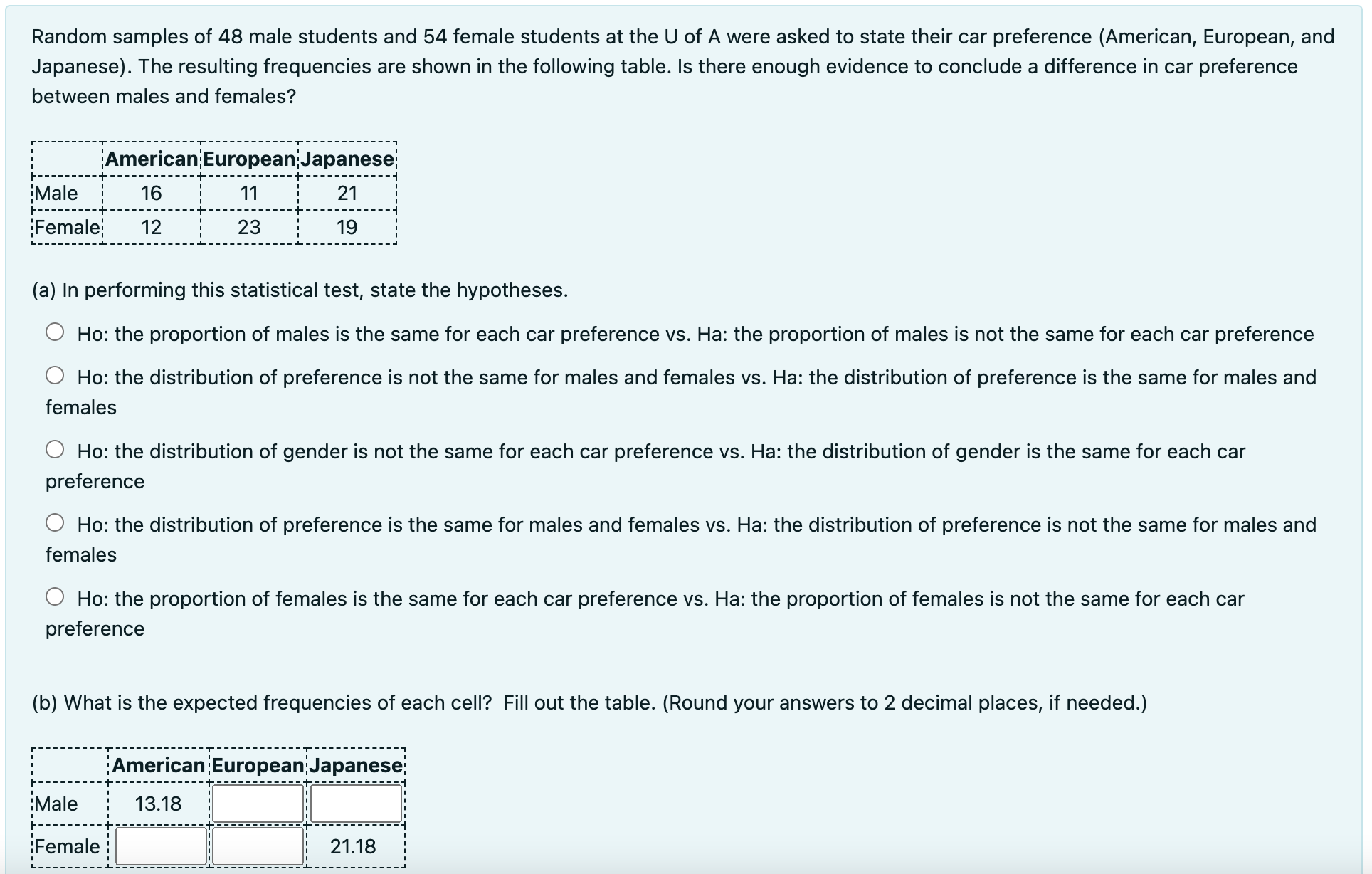Viewport: 1372px width, 874px height.
Task: Click the Female row label in the expected frequencies table
Action: 65,847
